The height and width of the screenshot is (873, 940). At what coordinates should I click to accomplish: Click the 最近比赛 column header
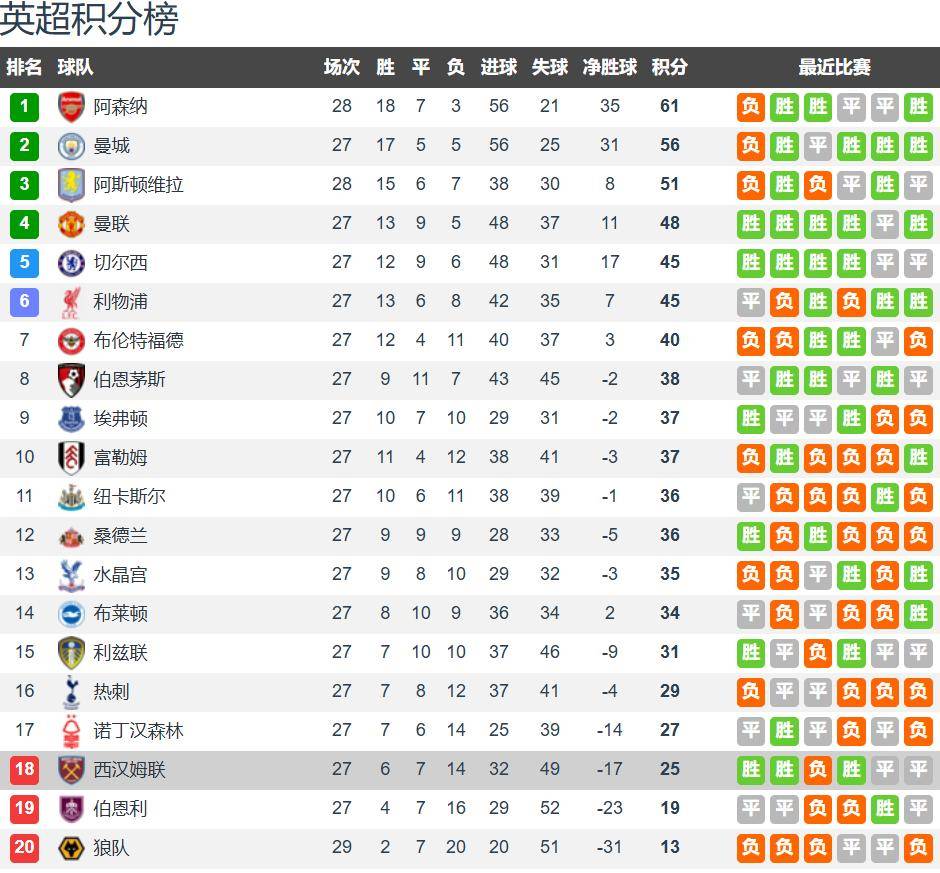834,67
